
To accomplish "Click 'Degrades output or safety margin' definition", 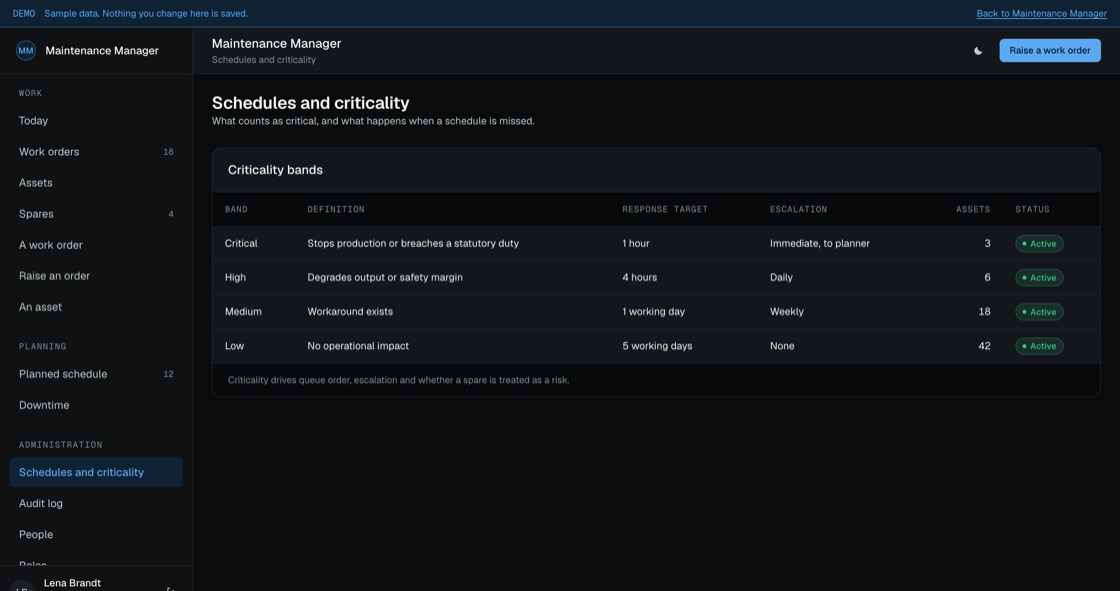I will coord(385,277).
